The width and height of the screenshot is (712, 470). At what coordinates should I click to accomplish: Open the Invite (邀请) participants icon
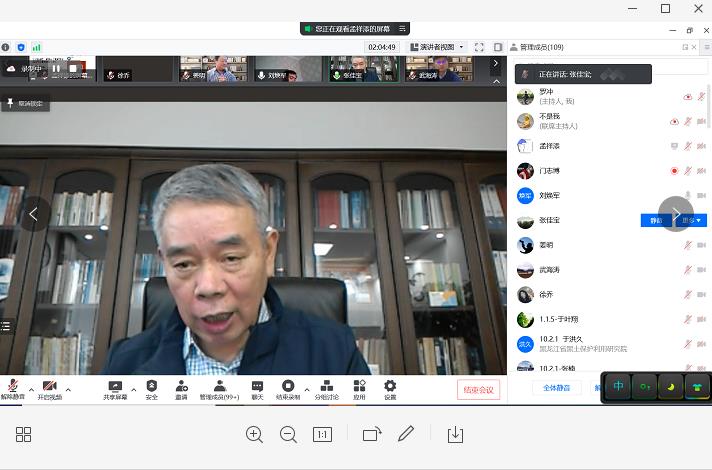(181, 386)
